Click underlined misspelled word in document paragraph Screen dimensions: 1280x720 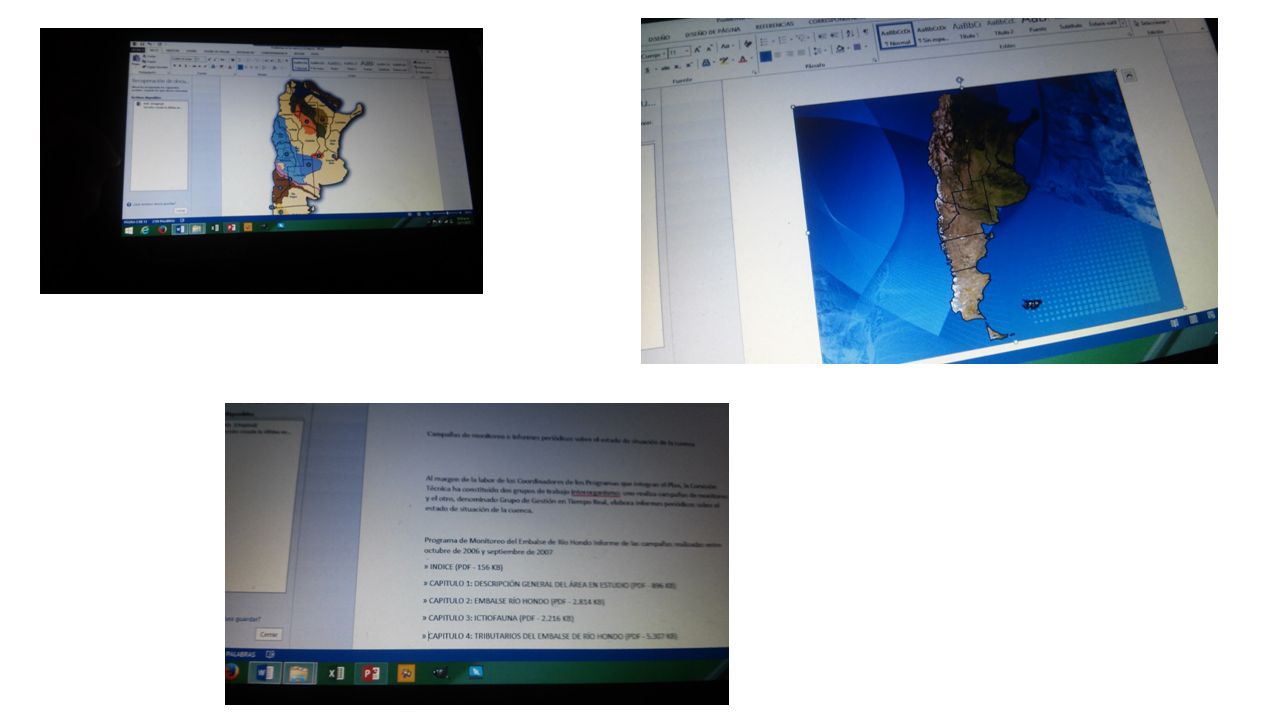click(x=594, y=491)
